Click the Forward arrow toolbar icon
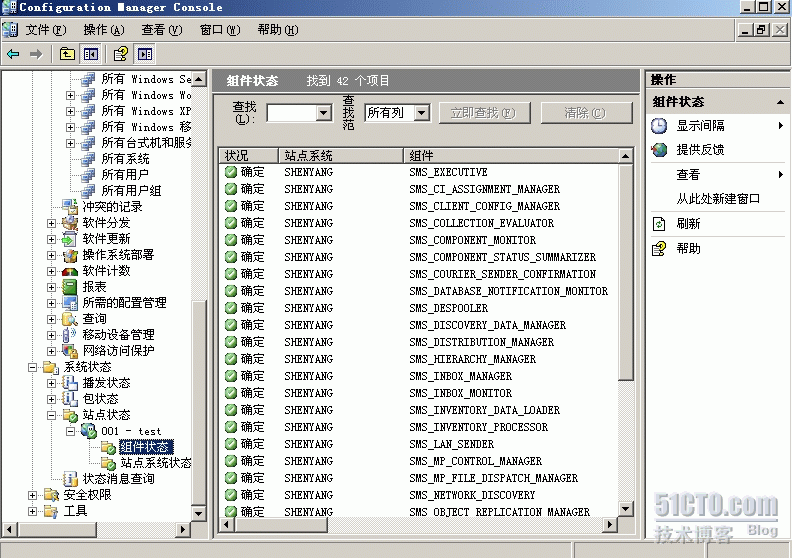Image resolution: width=792 pixels, height=558 pixels. pos(36,54)
